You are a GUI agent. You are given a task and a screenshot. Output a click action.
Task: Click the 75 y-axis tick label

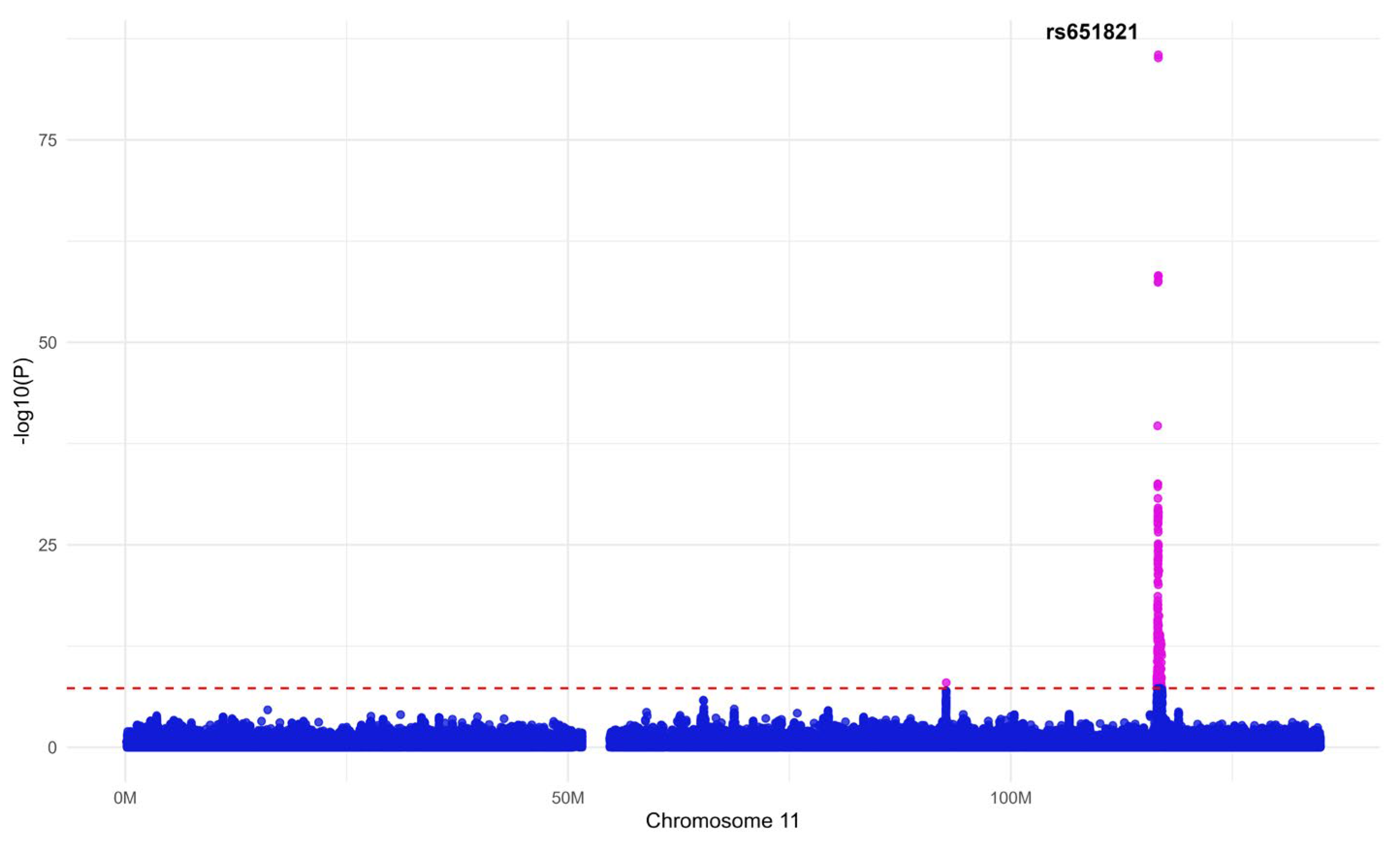point(48,140)
